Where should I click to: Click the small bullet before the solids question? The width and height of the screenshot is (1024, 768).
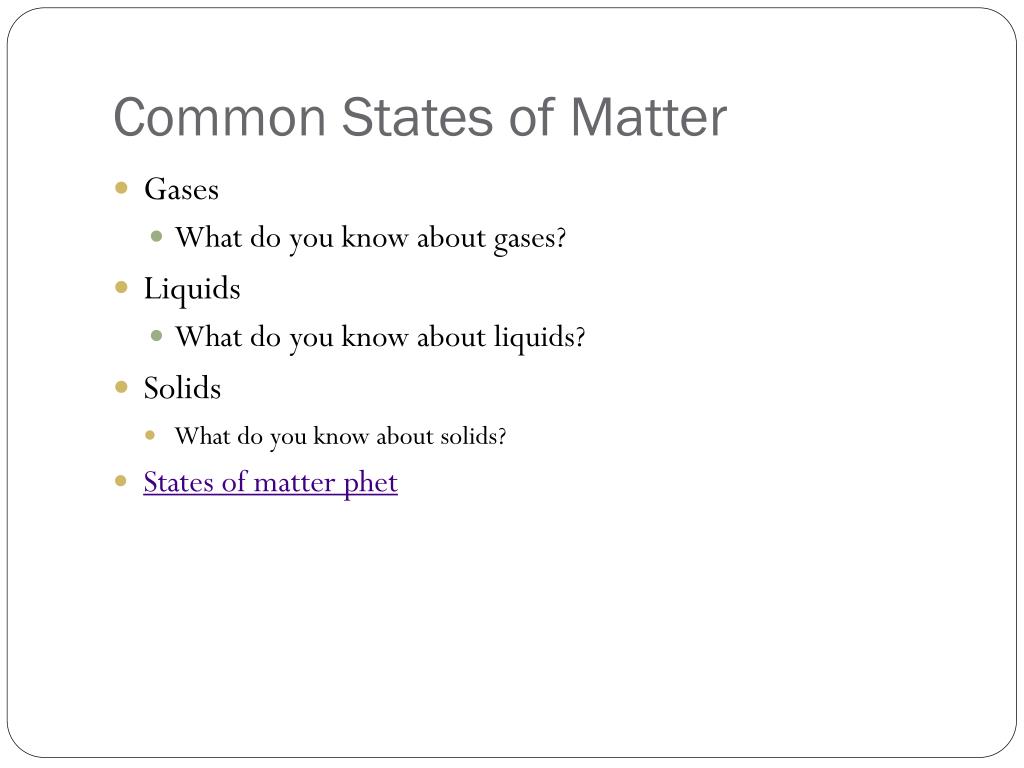pyautogui.click(x=150, y=435)
